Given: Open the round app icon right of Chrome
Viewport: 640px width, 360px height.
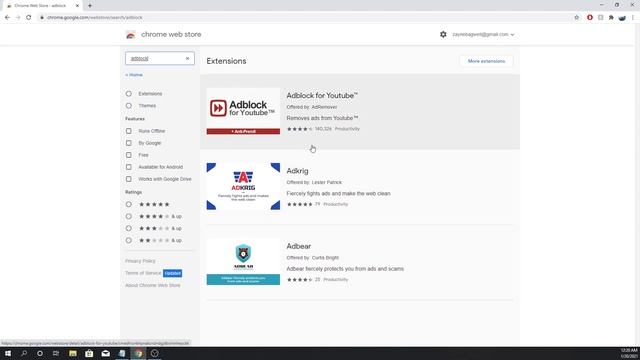Looking at the screenshot, I should tap(155, 353).
